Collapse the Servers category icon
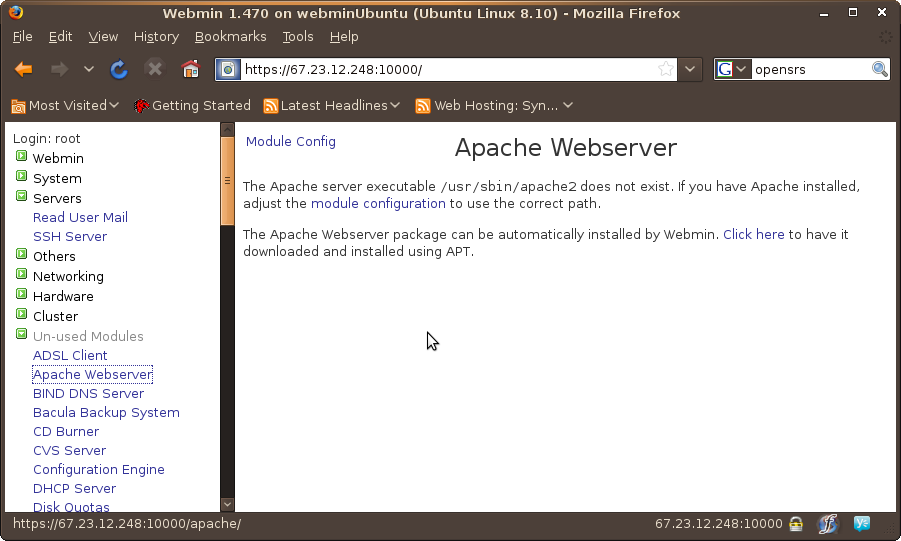The height and width of the screenshot is (541, 901). [21, 196]
